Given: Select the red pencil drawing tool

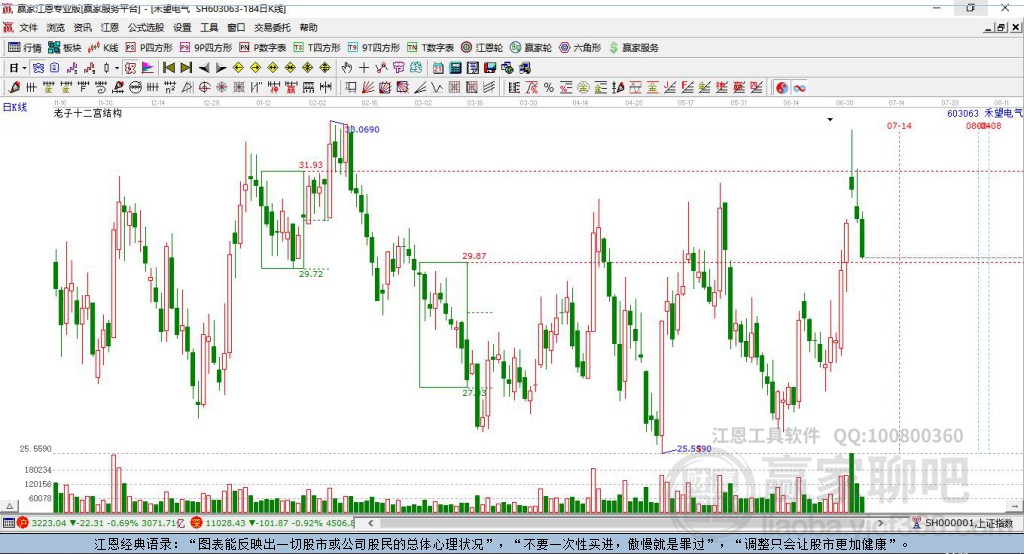Looking at the screenshot, I should pos(14,88).
